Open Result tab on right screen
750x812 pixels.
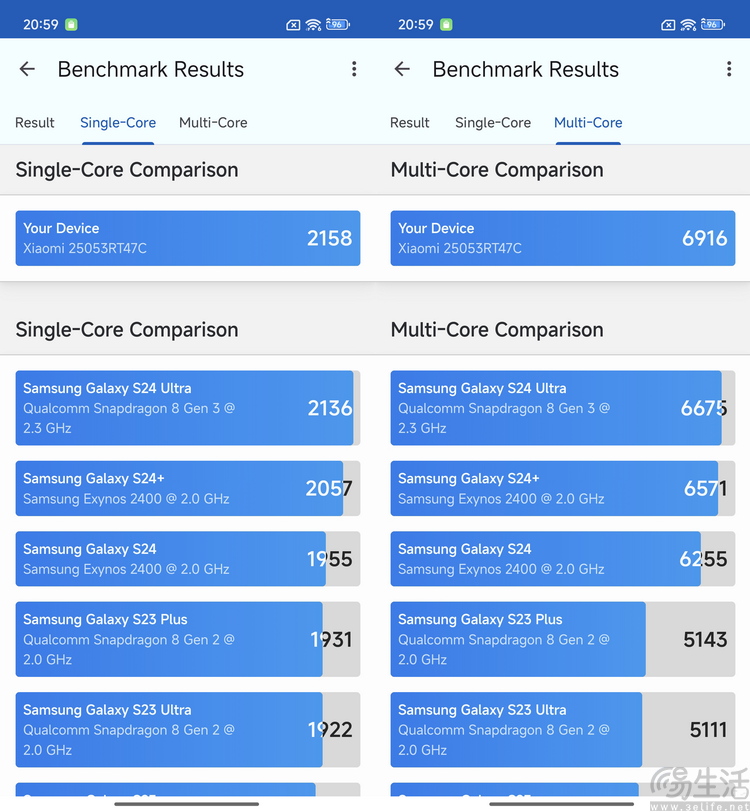410,123
